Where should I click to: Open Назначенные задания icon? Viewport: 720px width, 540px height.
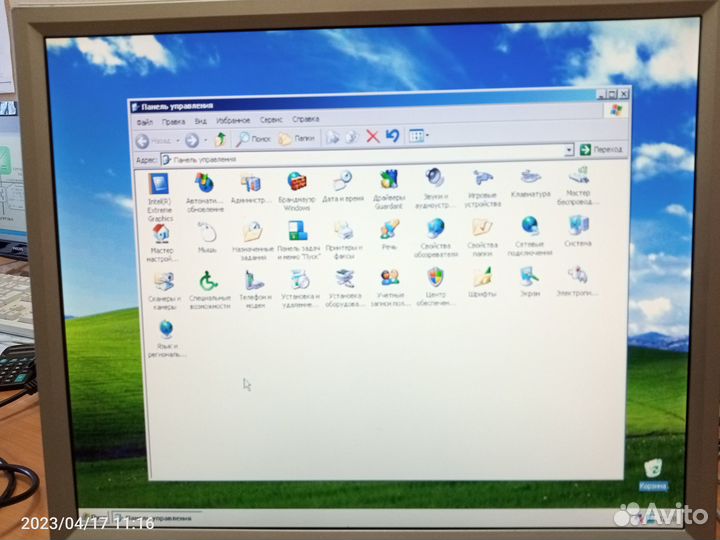tap(253, 241)
